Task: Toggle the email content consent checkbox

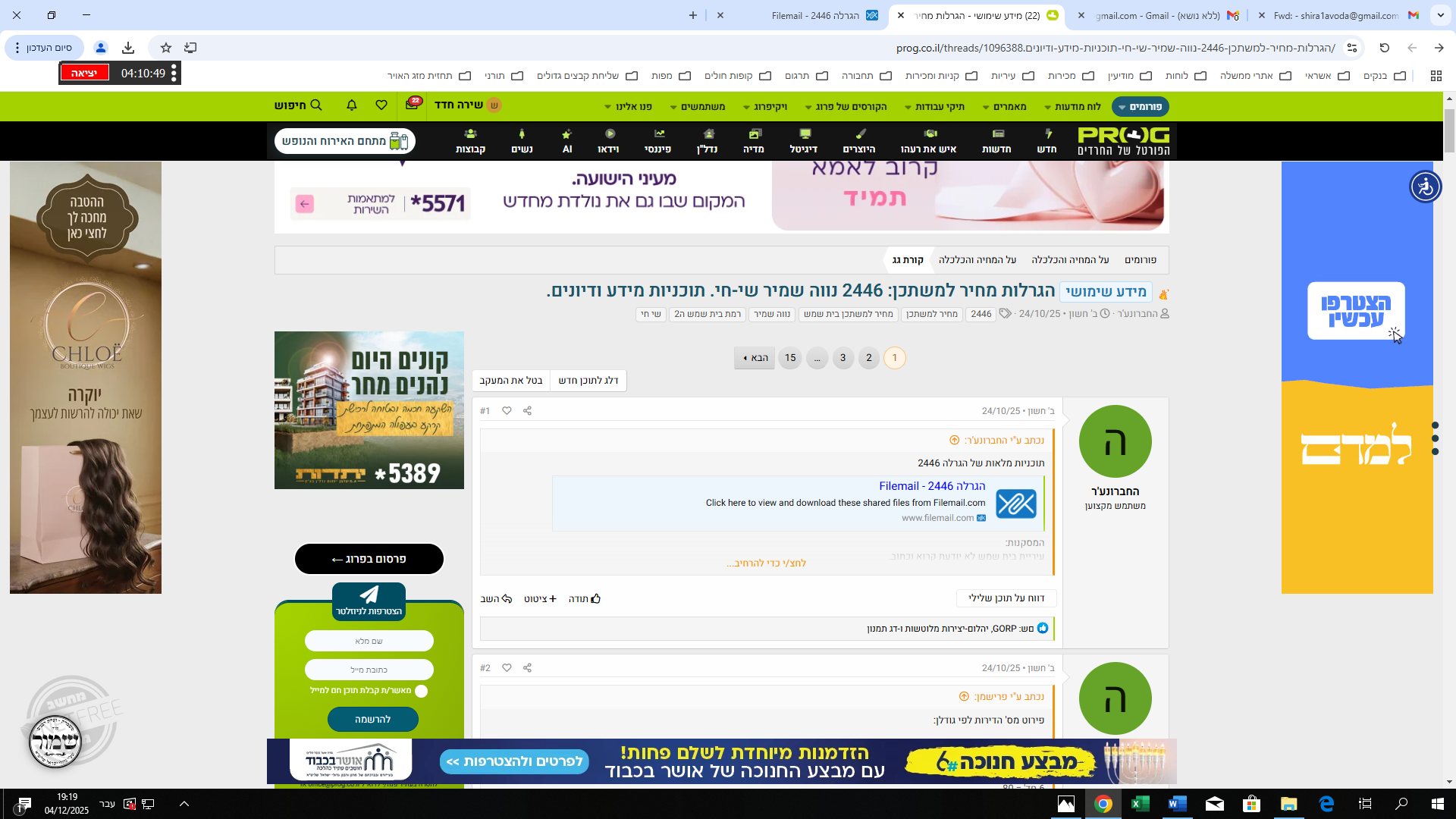Action: click(x=422, y=691)
